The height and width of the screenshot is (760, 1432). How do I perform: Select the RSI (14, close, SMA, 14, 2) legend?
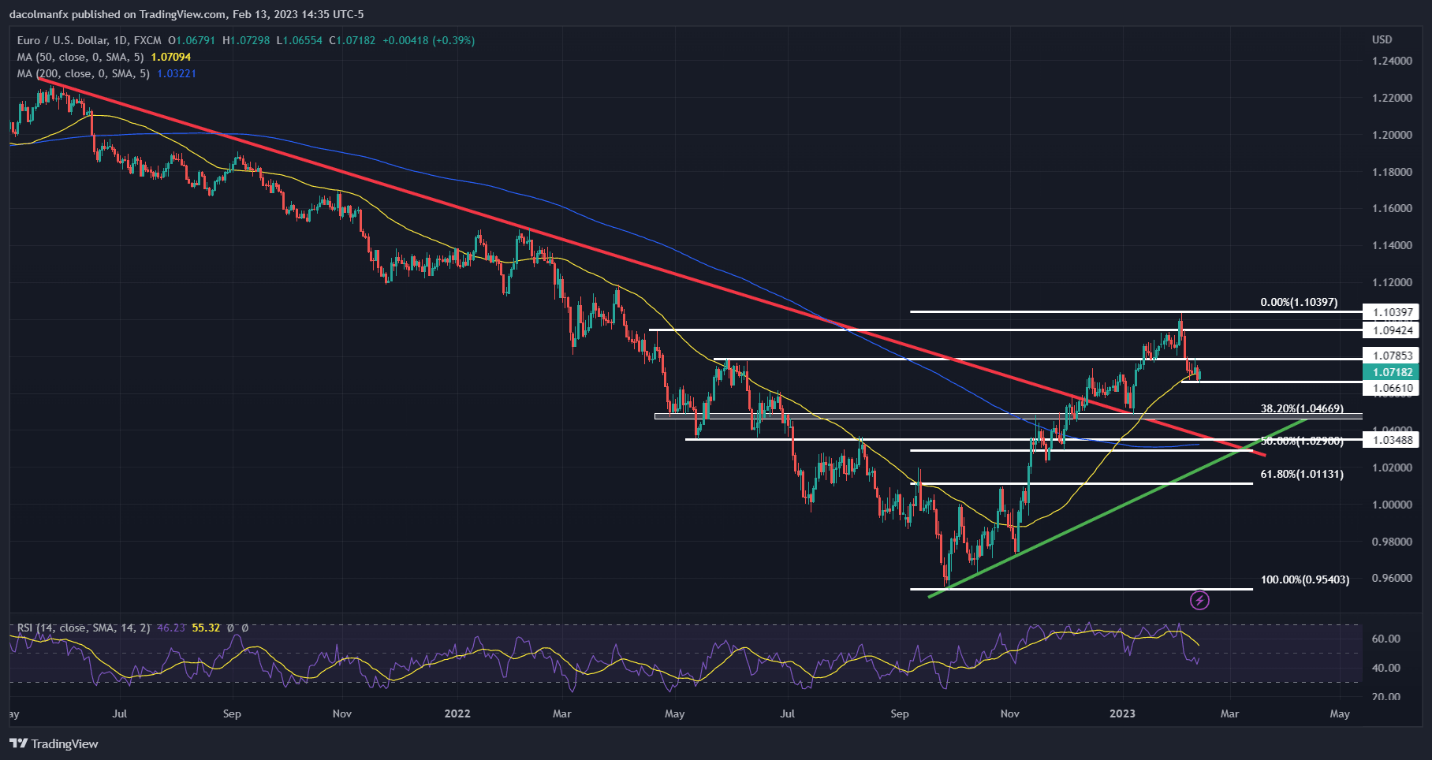pos(83,628)
